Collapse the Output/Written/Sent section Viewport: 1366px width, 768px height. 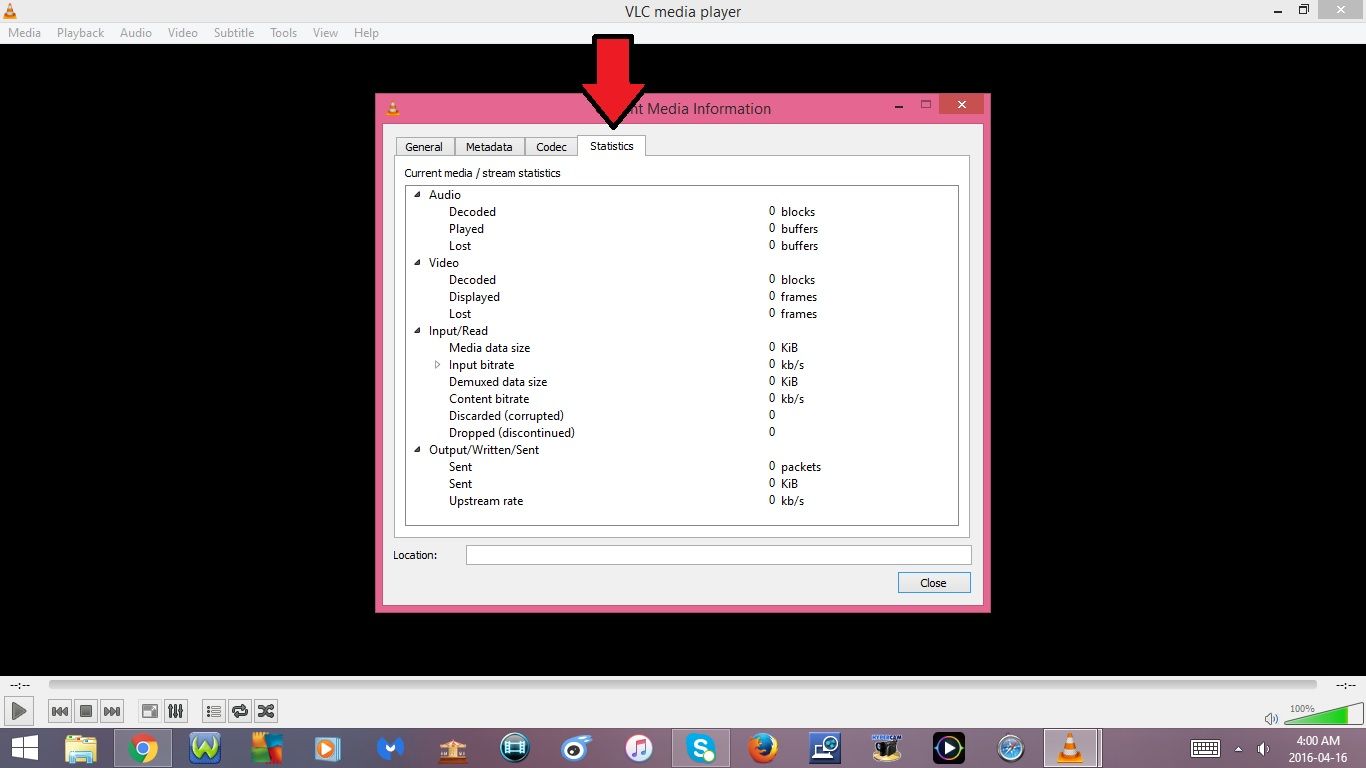(417, 450)
